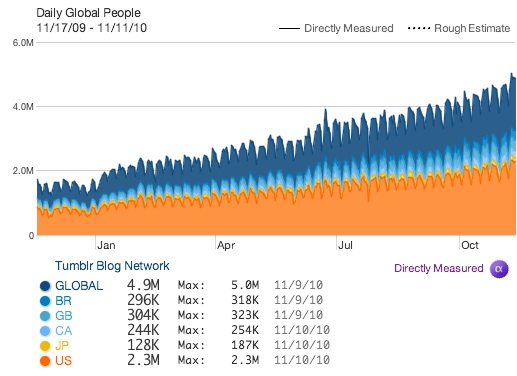Click the purple alpha Directly Measured badge
517x376 pixels.
pyautogui.click(x=499, y=269)
